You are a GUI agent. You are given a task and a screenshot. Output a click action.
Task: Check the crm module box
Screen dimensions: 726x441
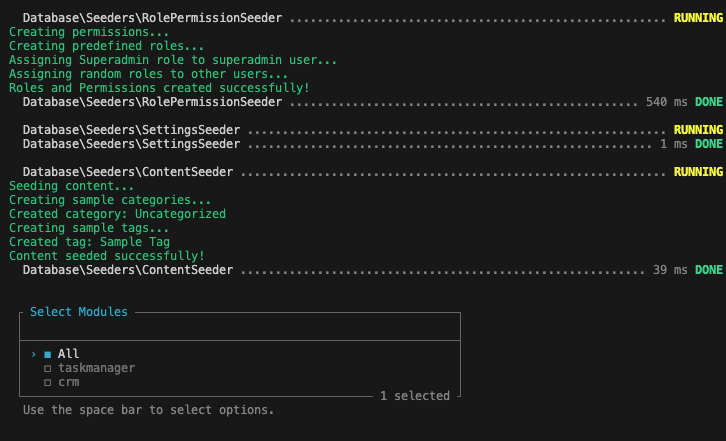tap(47, 383)
